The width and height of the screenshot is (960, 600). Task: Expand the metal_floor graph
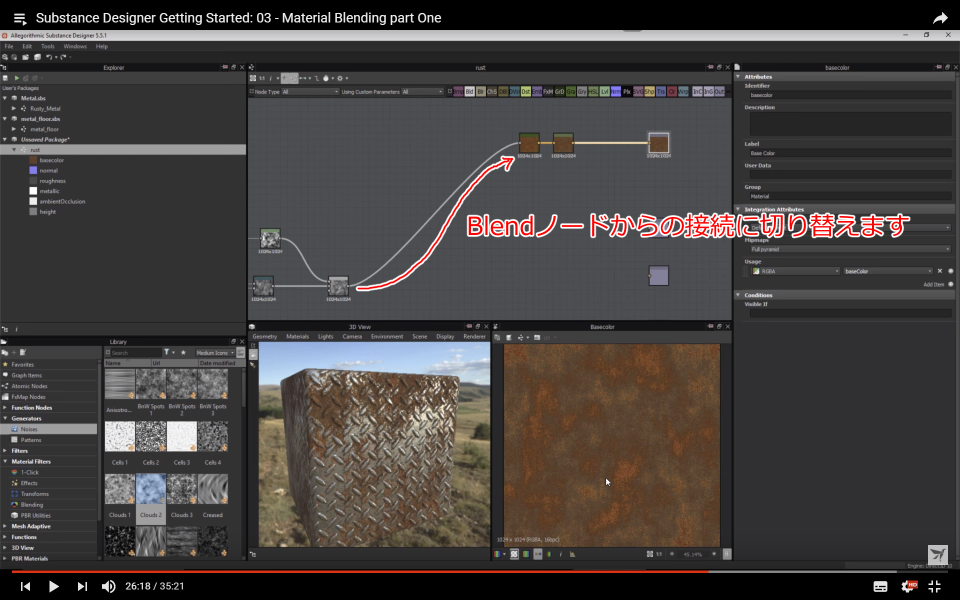(13, 129)
